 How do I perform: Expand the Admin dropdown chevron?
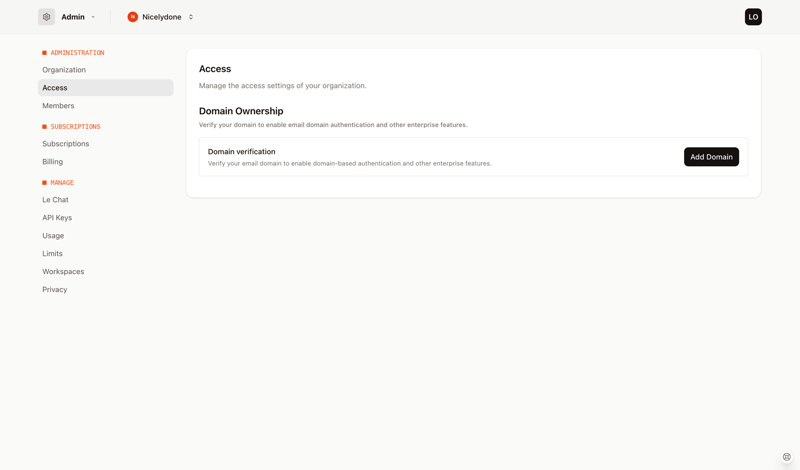click(x=93, y=17)
